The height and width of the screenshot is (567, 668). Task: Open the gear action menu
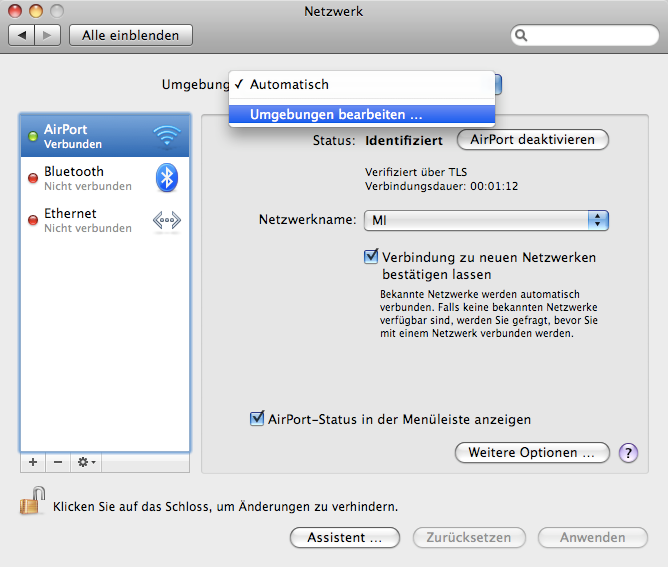tap(86, 462)
